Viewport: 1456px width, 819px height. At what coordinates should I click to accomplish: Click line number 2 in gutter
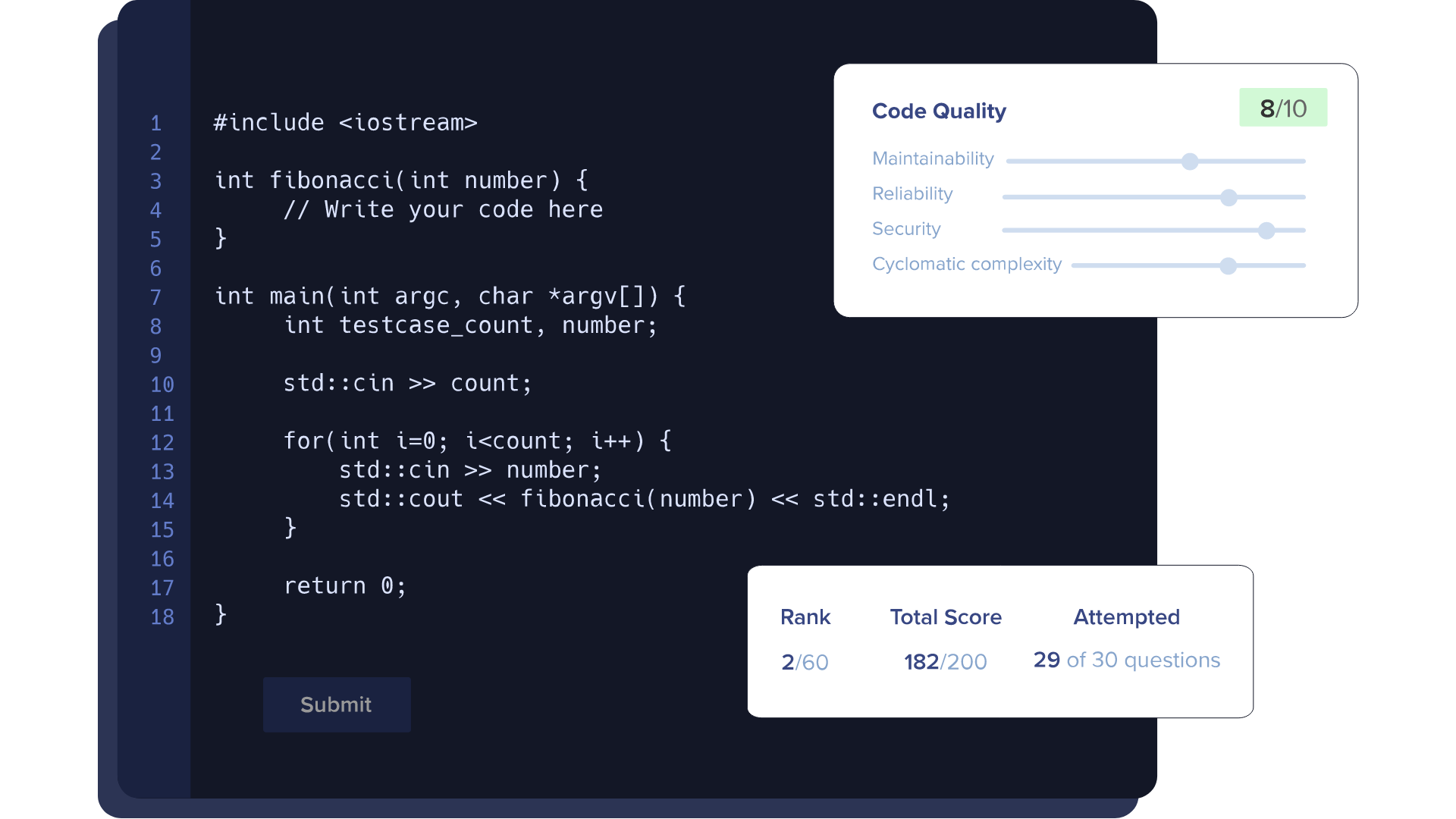156,152
